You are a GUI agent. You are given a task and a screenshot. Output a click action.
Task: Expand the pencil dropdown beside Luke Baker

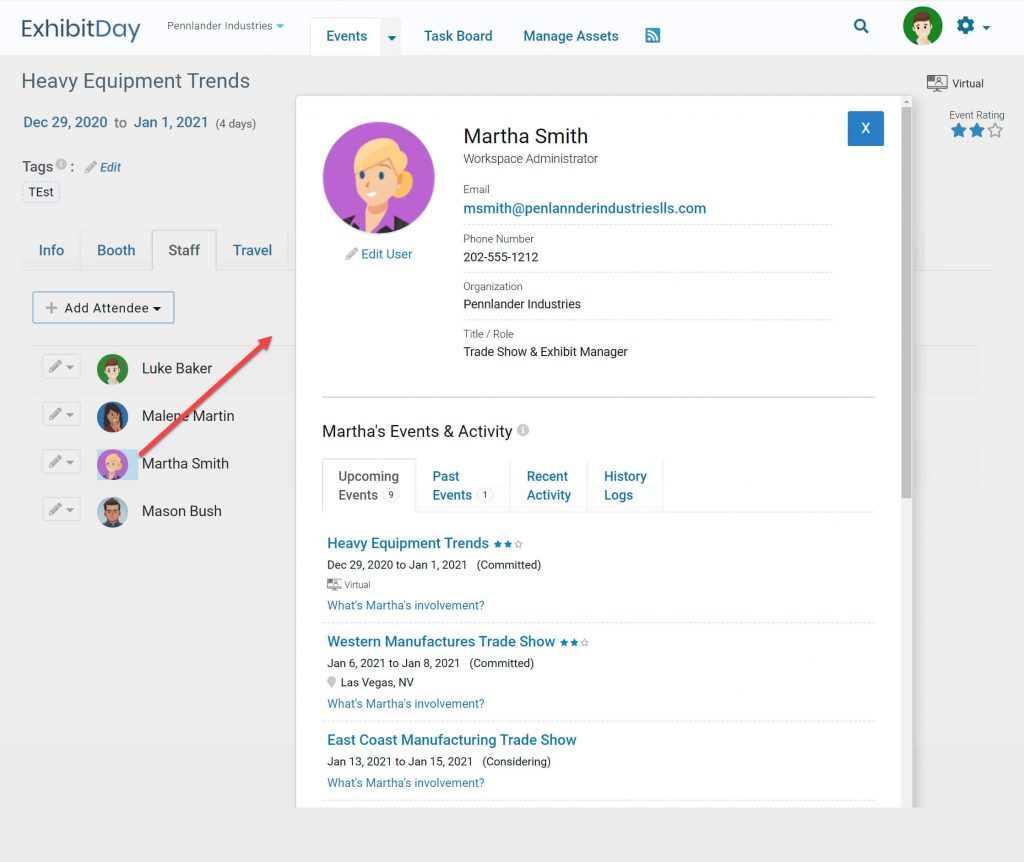(61, 366)
